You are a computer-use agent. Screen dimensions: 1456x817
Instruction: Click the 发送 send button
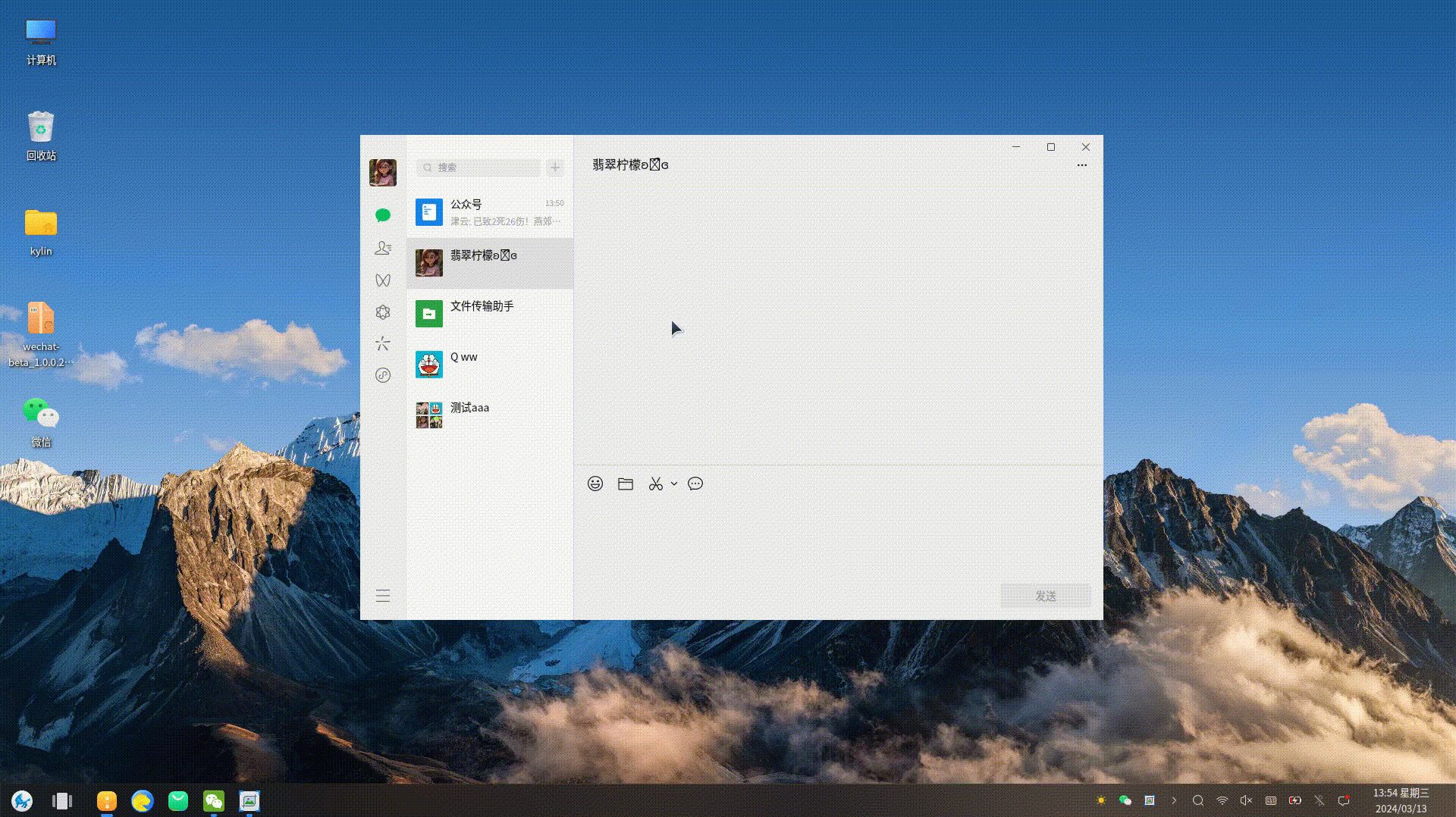[1046, 596]
